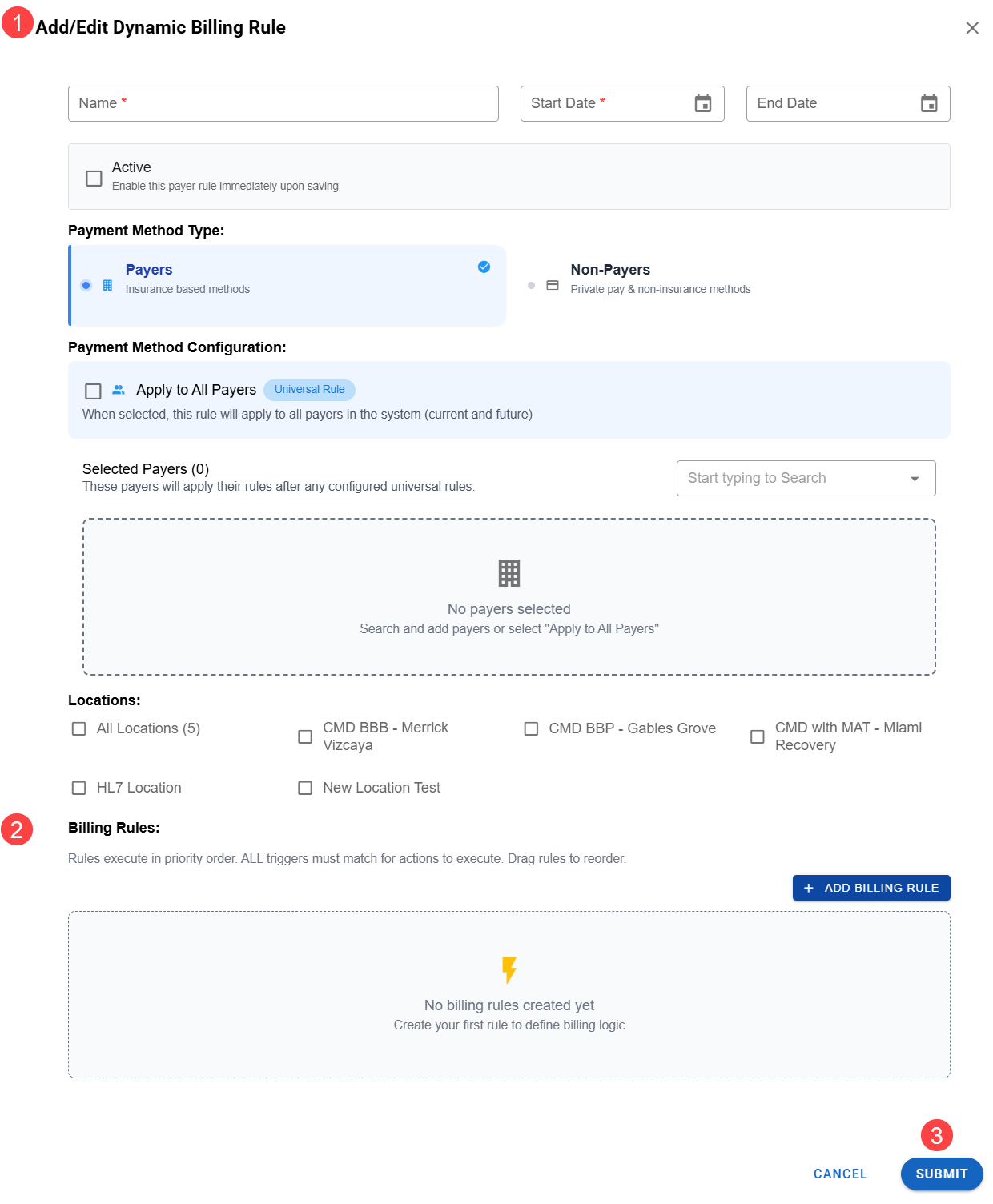Enable the Active checkbox
Viewport: 993px width, 1204px height.
[94, 178]
